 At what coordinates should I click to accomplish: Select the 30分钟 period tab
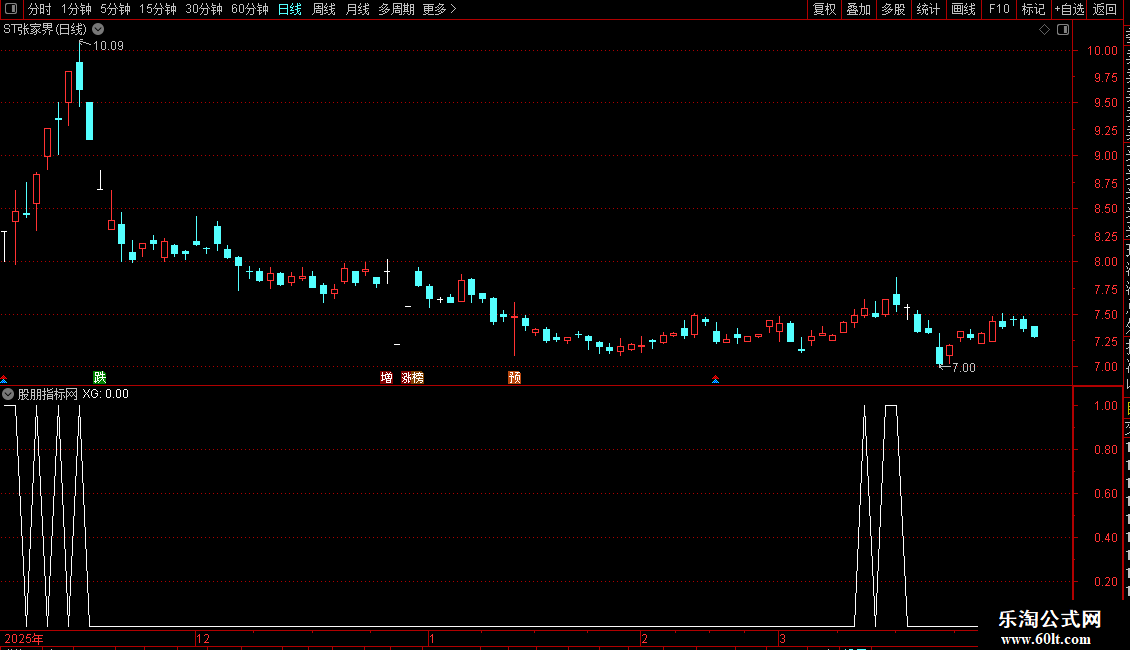[x=204, y=9]
